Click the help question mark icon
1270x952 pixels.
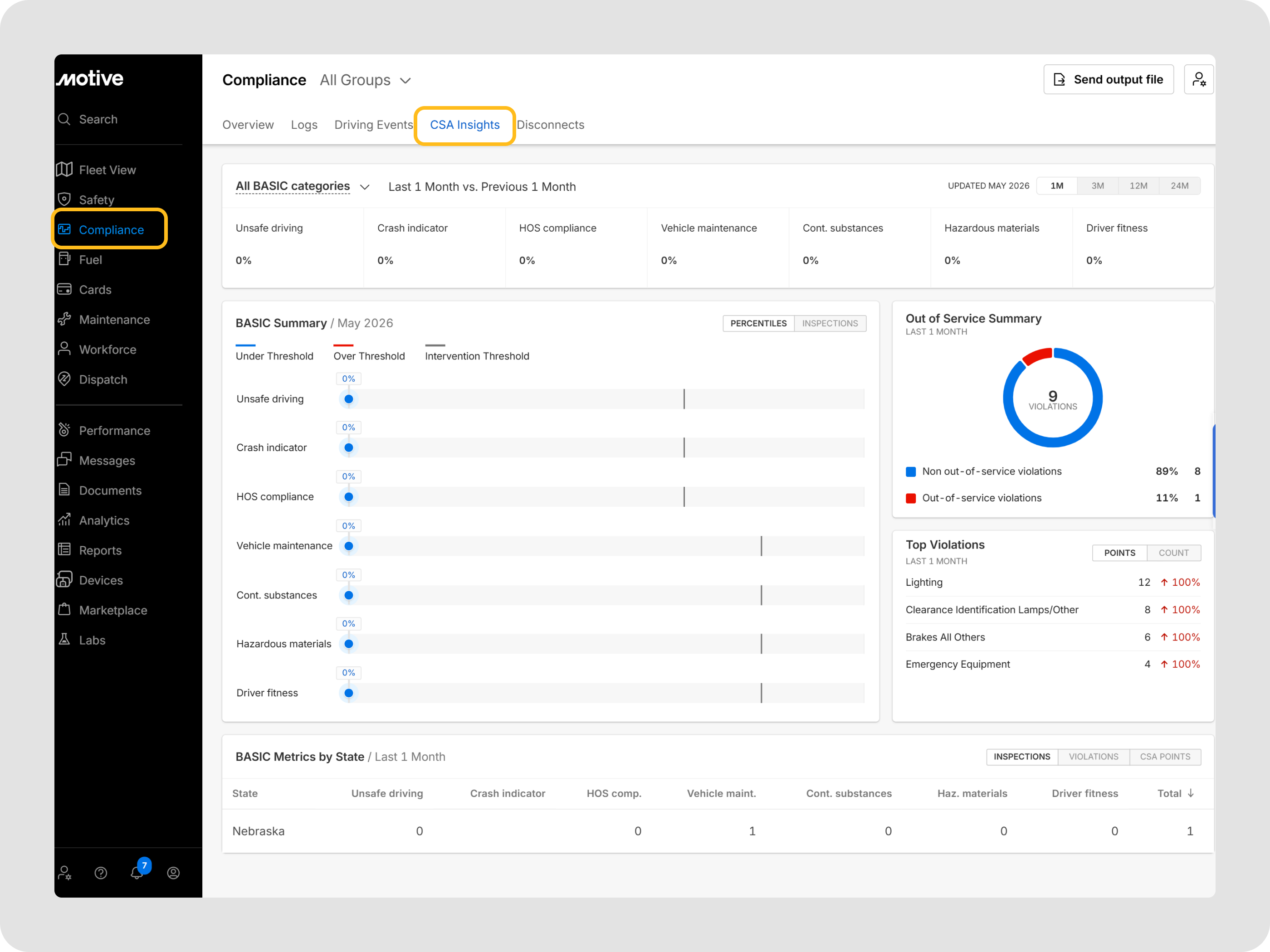pos(101,873)
